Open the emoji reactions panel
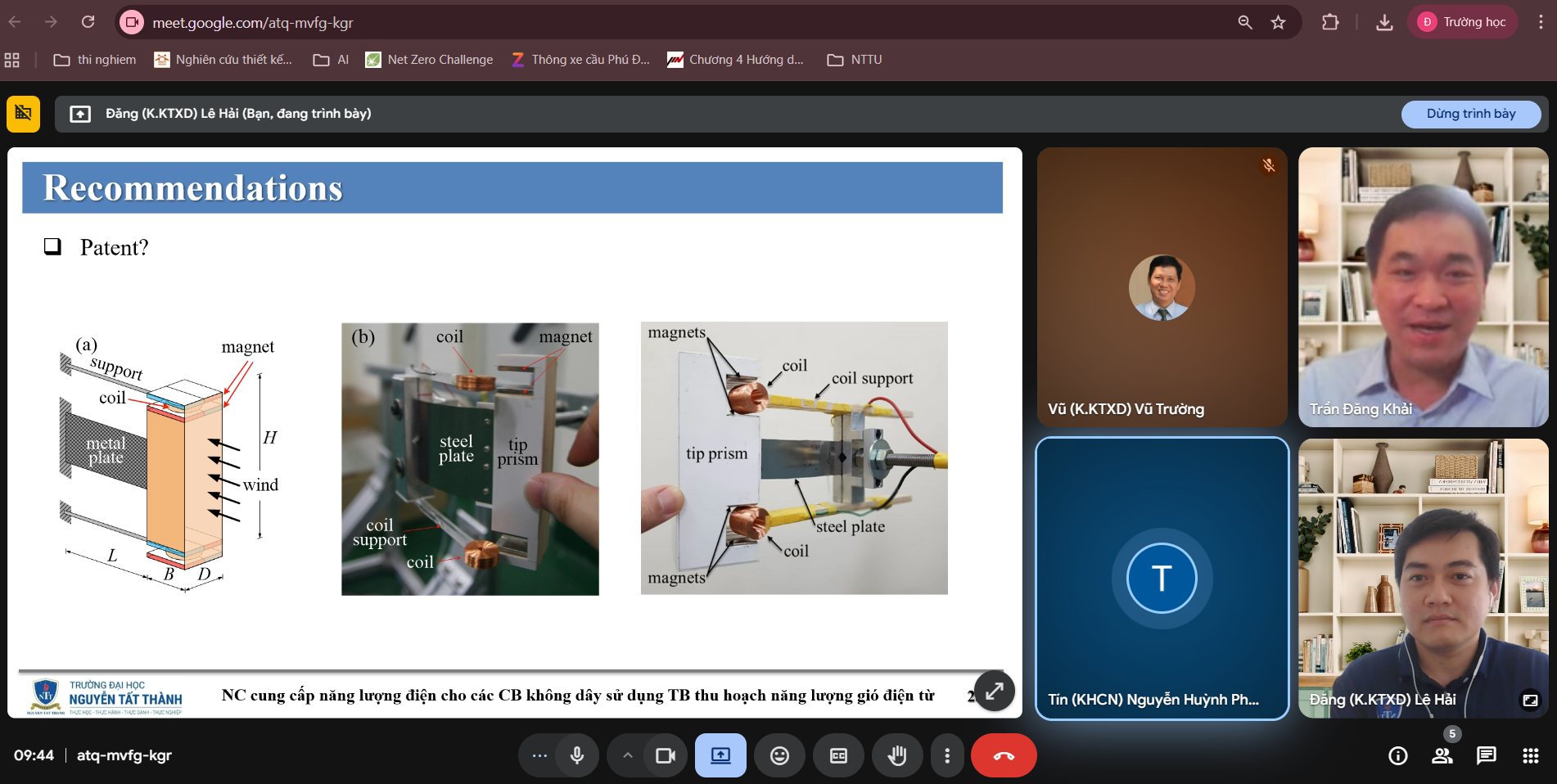 coord(779,755)
